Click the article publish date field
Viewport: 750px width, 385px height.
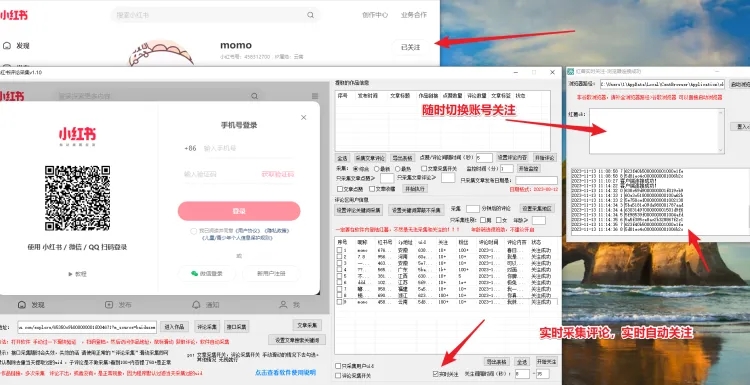point(536,180)
